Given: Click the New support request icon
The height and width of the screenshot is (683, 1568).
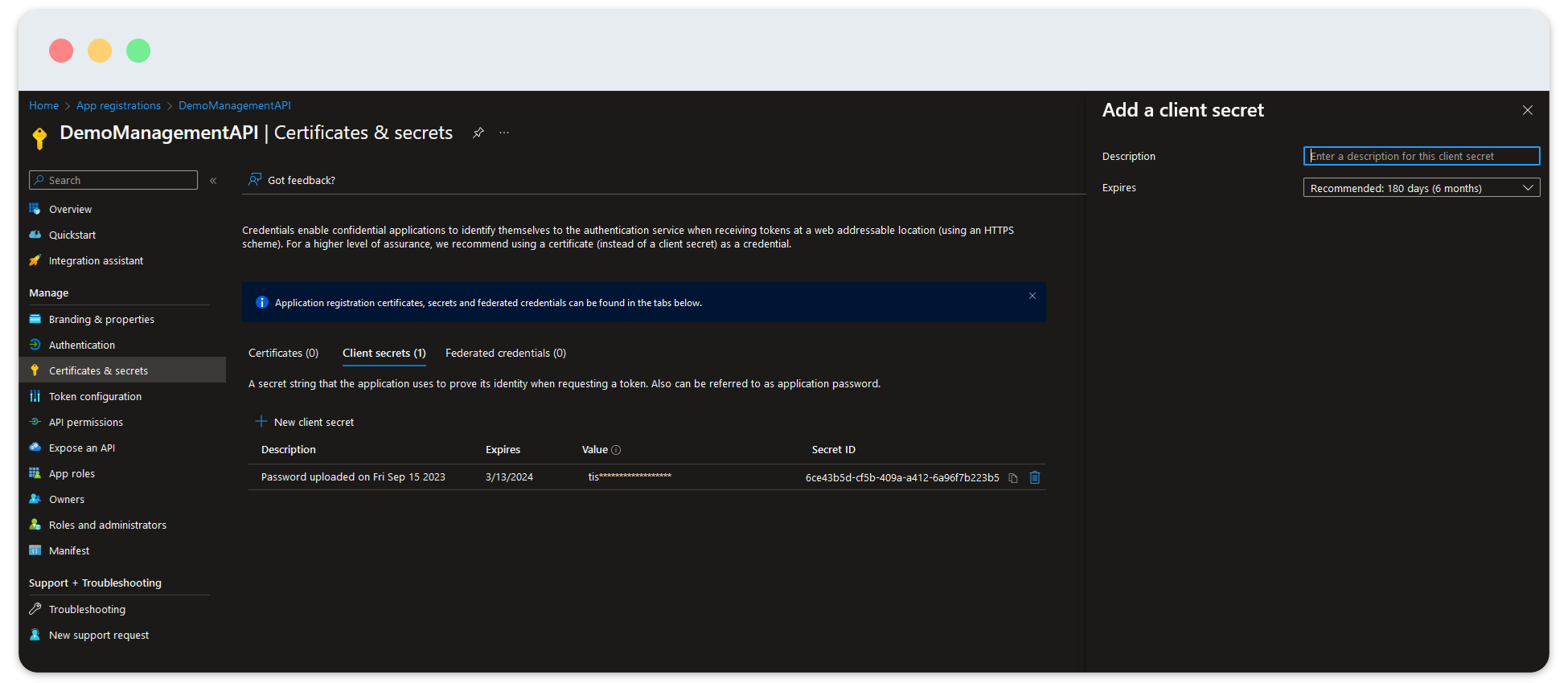Looking at the screenshot, I should [35, 635].
